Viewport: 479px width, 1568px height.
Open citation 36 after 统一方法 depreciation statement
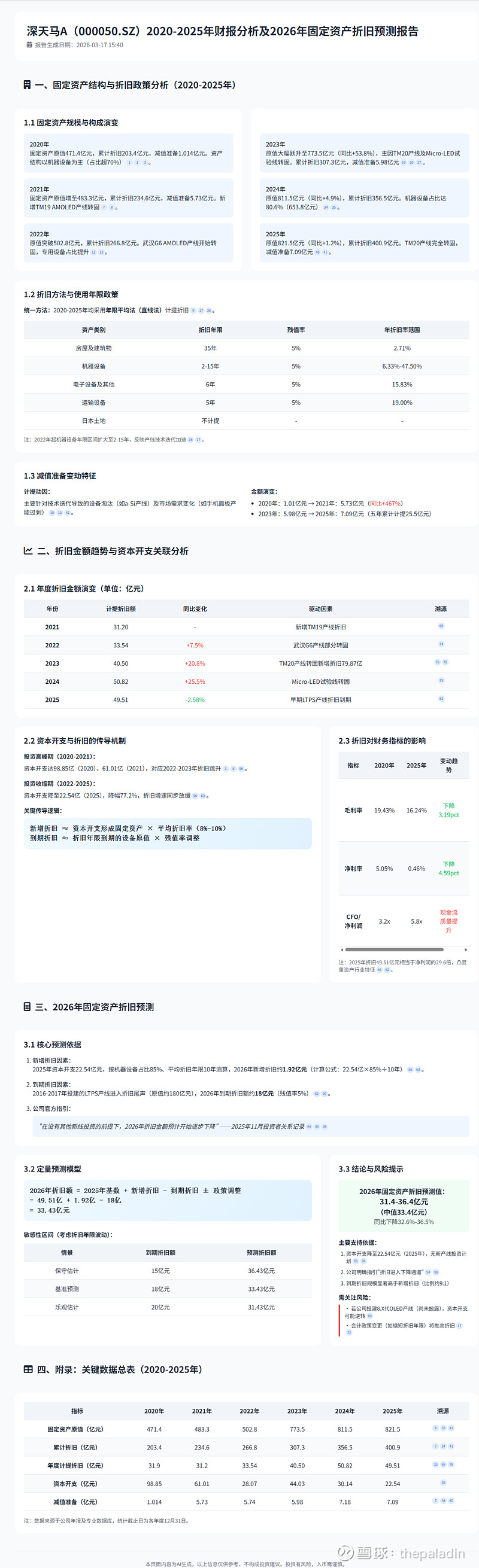point(209,310)
